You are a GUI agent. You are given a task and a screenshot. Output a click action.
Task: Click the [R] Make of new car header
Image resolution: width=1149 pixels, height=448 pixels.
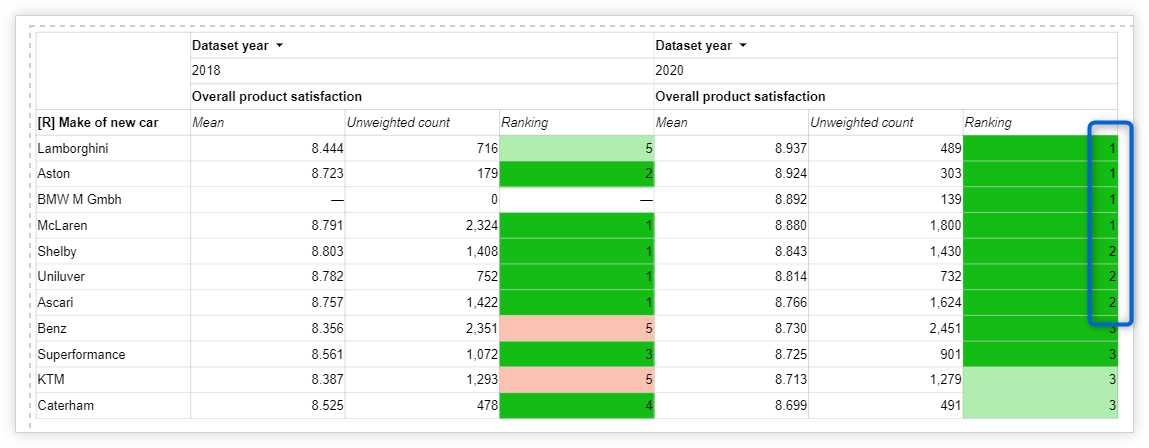[97, 122]
